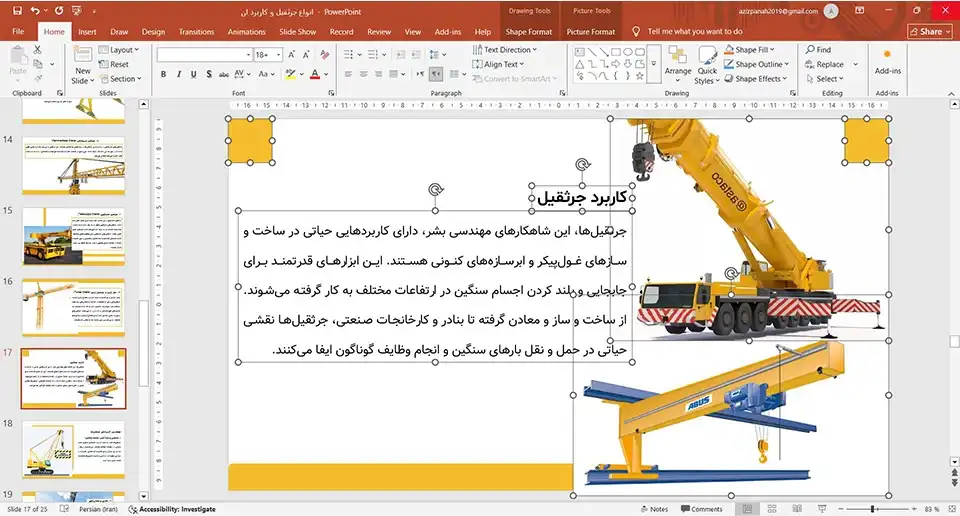Click the Share button
Screen dimensions: 960x516
(x=929, y=31)
